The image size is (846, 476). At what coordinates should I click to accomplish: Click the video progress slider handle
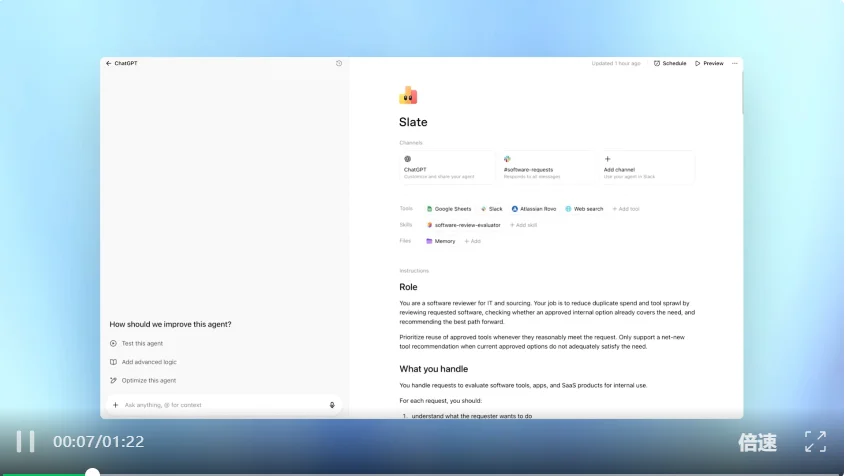[x=92, y=473]
